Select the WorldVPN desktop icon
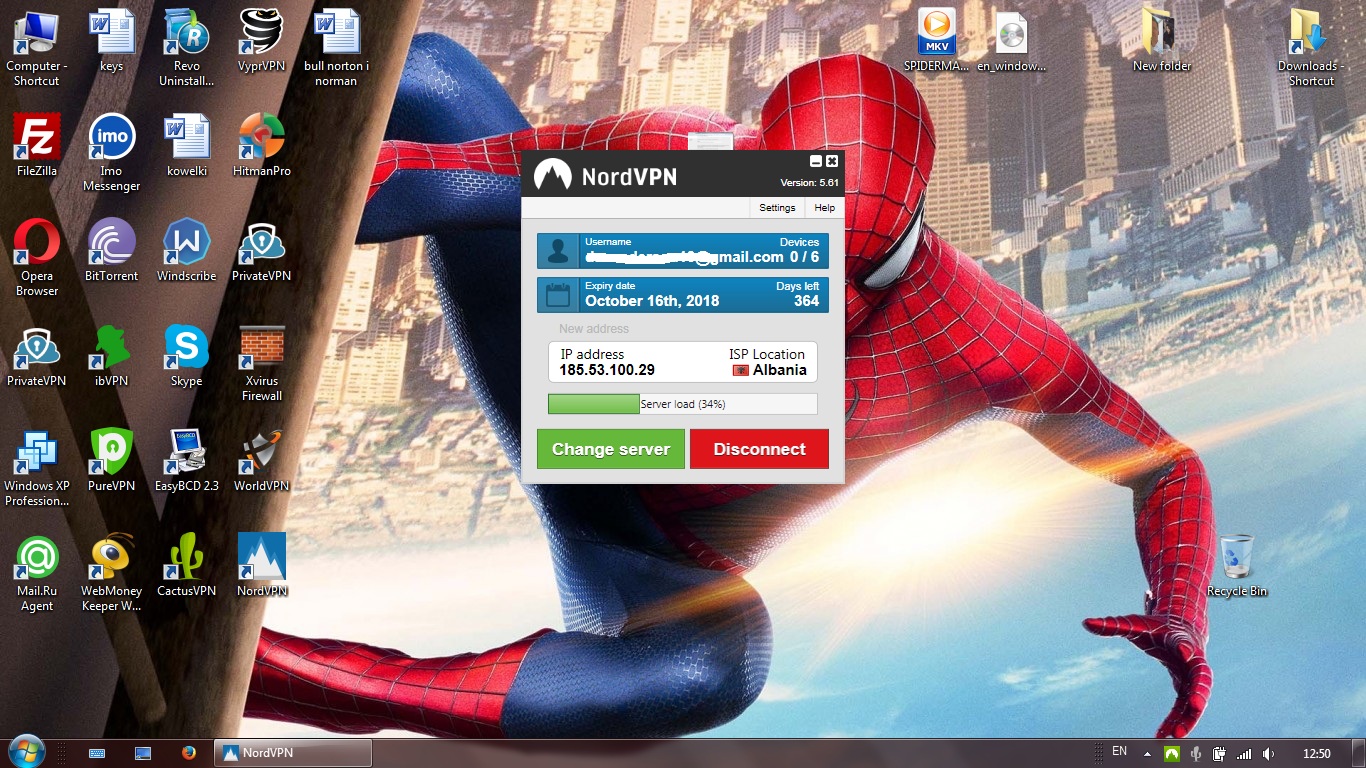Viewport: 1366px width, 768px height. (262, 461)
